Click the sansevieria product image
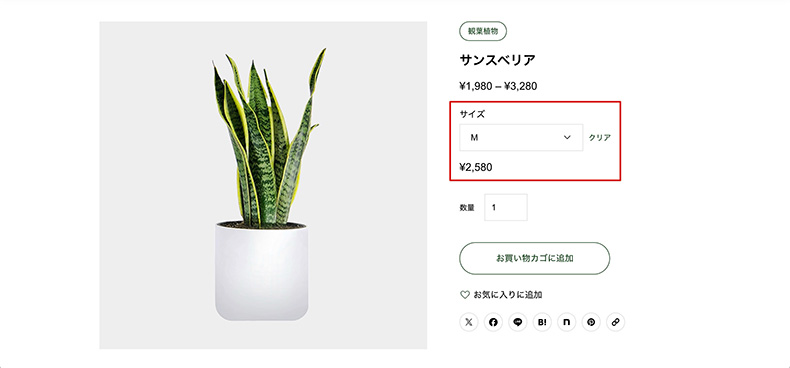This screenshot has height=368, width=790. 263,185
